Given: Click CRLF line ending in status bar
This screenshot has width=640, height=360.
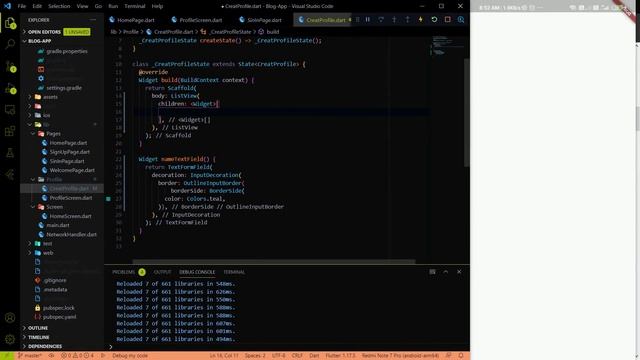Looking at the screenshot, I should [297, 356].
